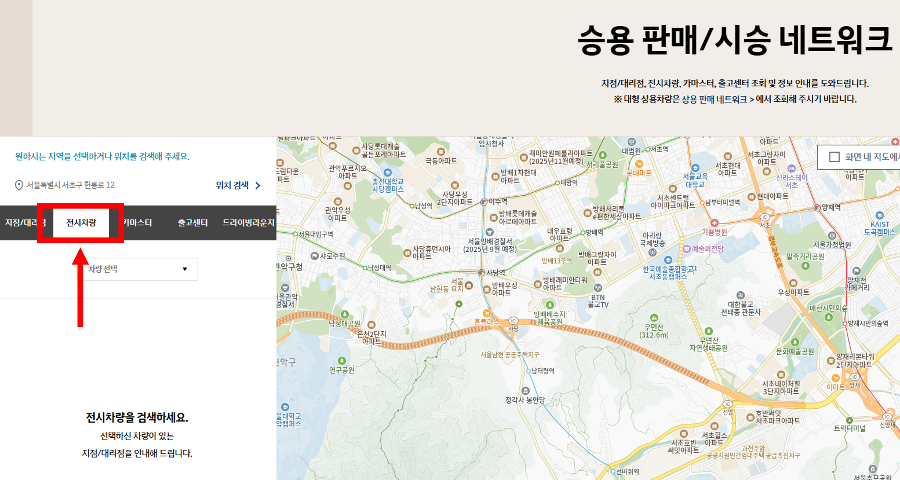
Task: Click the 사당휴먼시아 아파트 icon
Action: pyautogui.click(x=407, y=251)
